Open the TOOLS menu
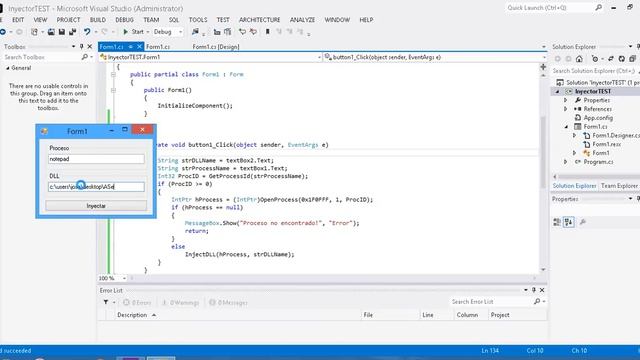The image size is (640, 360). point(198,20)
